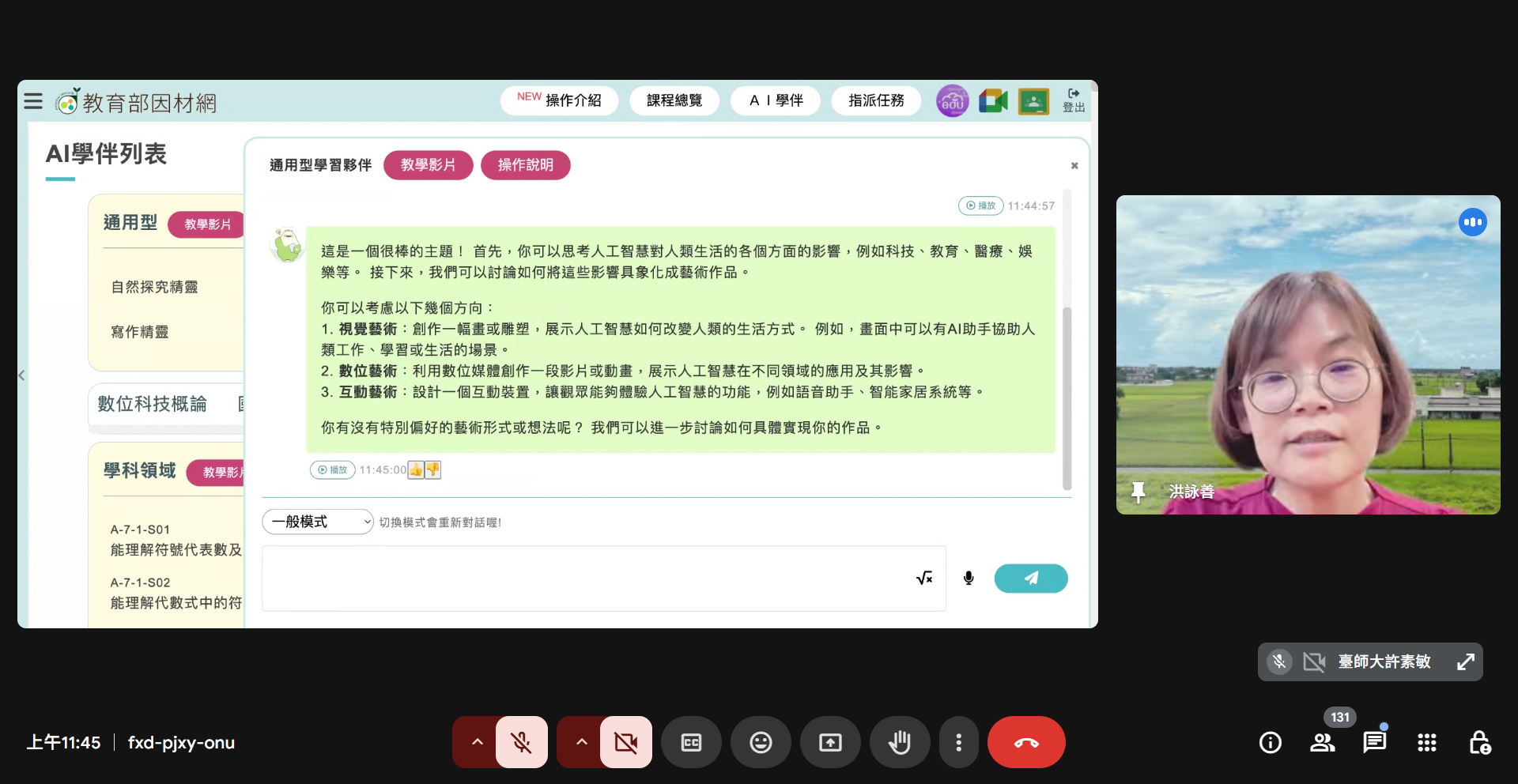This screenshot has width=1518, height=784.
Task: Collapse the left side panel arrow
Action: [22, 375]
